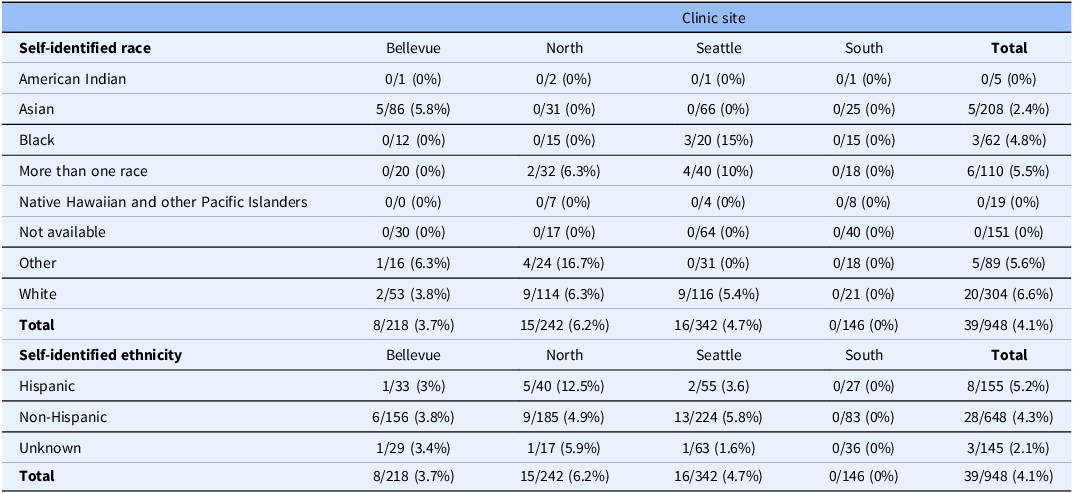Click the Not available row label
Viewport: 1073px width, 493px height.
coord(62,232)
